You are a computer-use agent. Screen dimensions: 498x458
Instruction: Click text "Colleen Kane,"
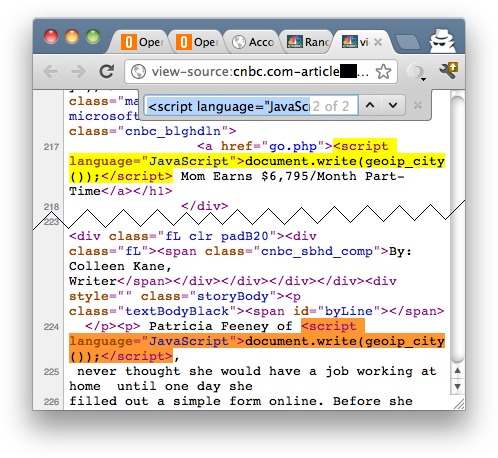pos(120,266)
